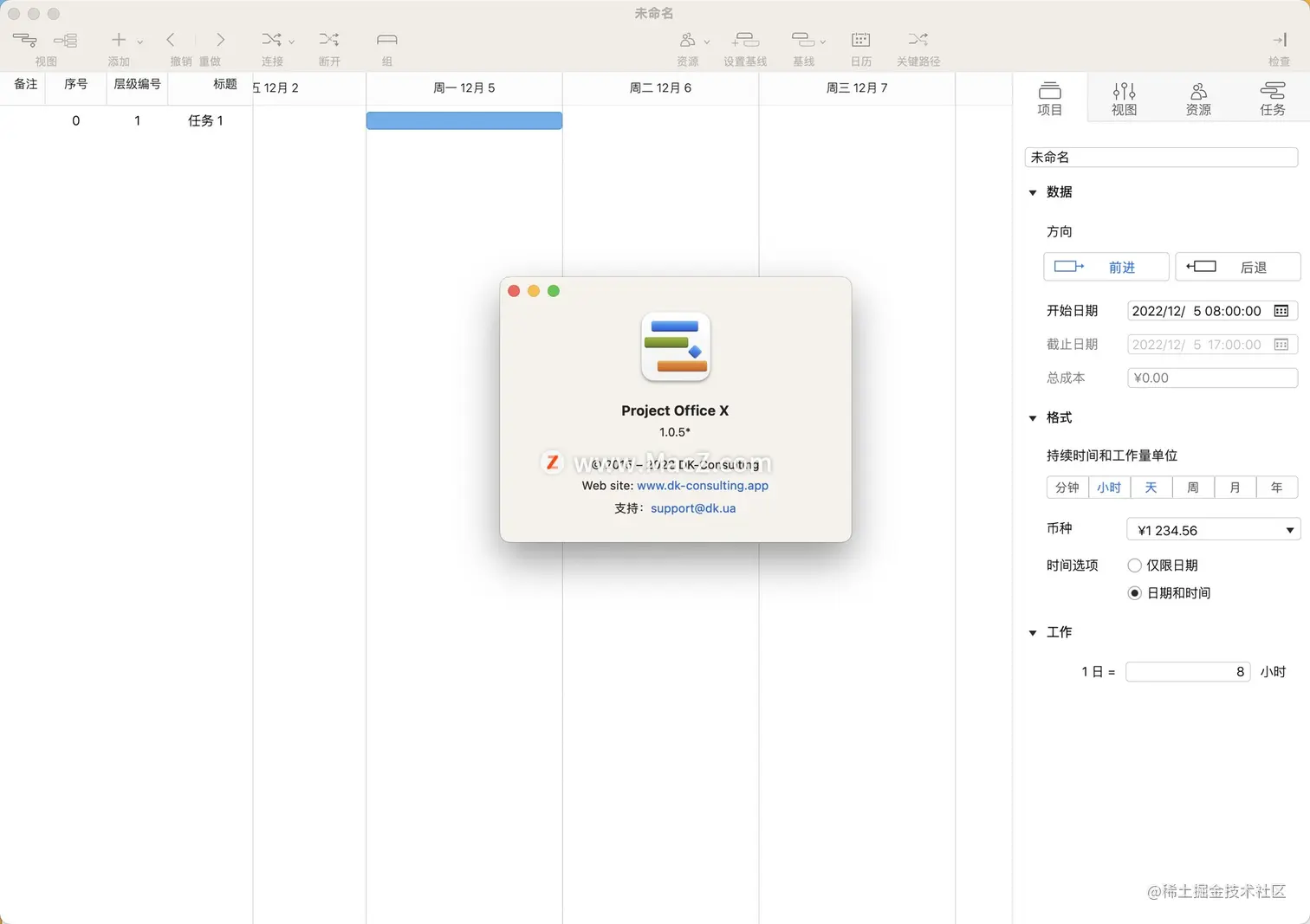Click the connect (连接) tasks icon

click(x=271, y=40)
